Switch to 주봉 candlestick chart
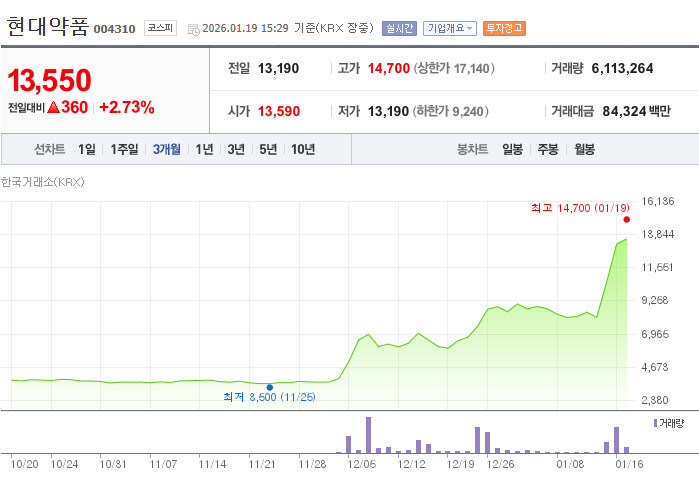699x479 pixels. 548,149
